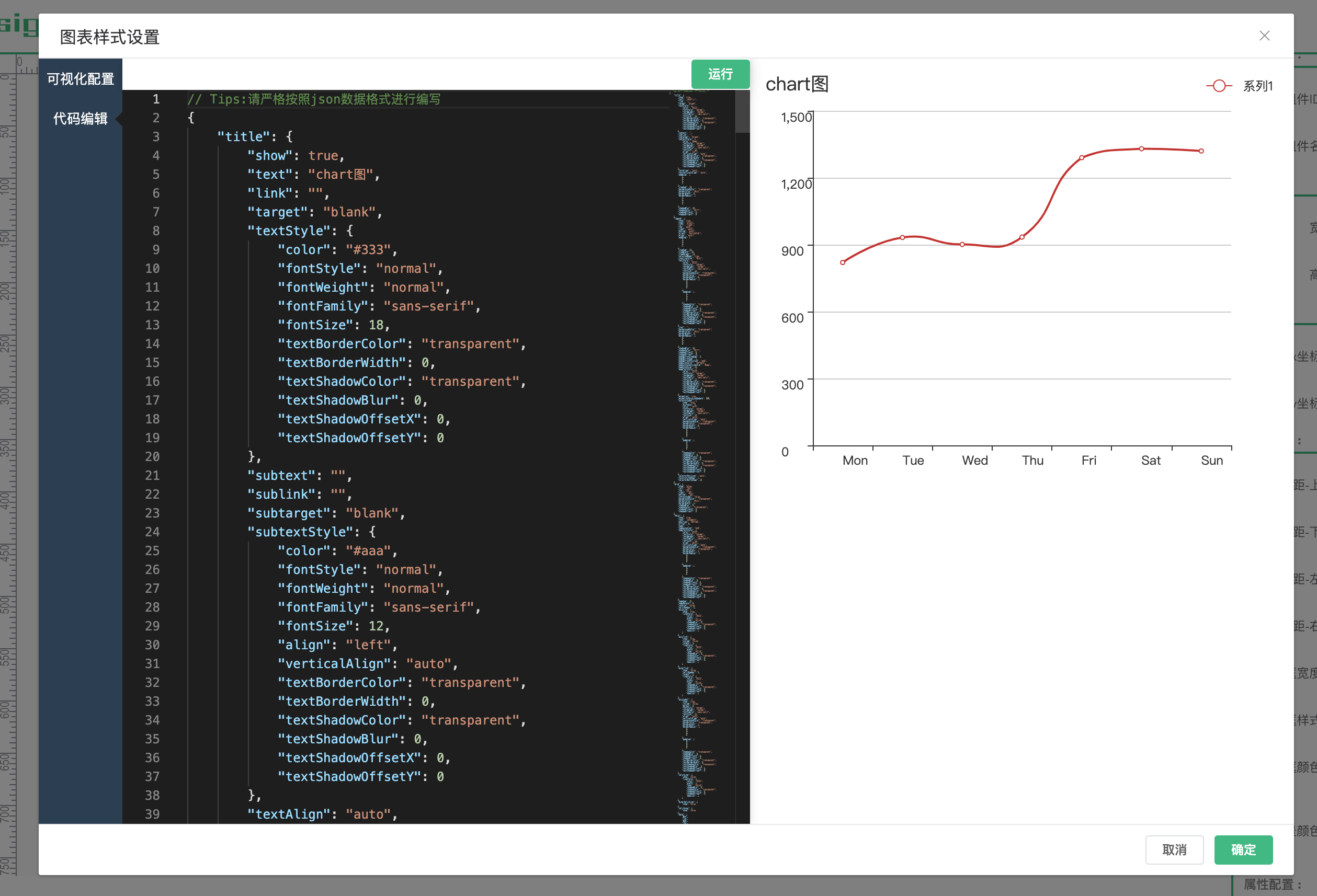This screenshot has height=896, width=1317.
Task: Click the Tue data point marker
Action: click(x=902, y=237)
